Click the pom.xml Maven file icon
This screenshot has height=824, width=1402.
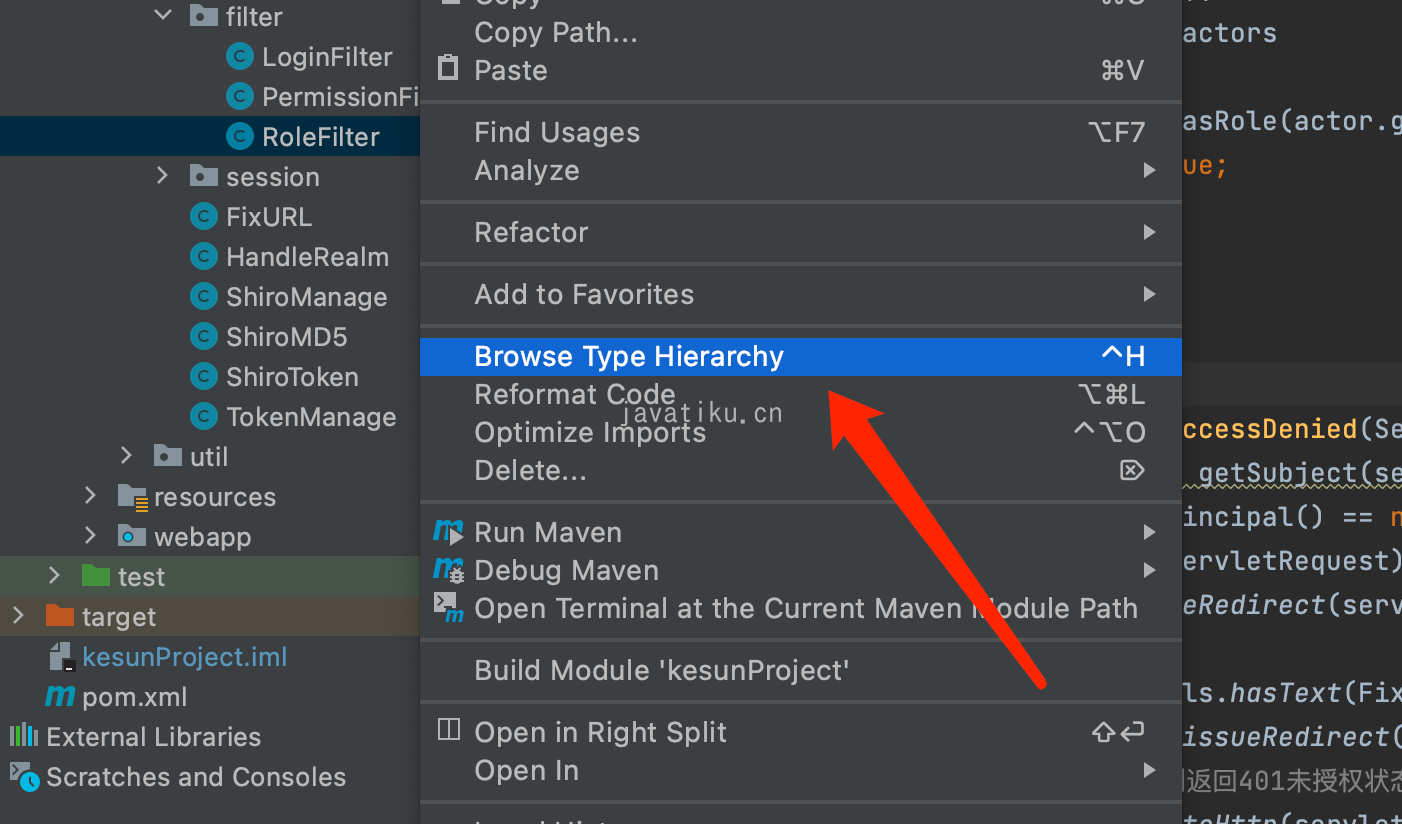(x=61, y=697)
